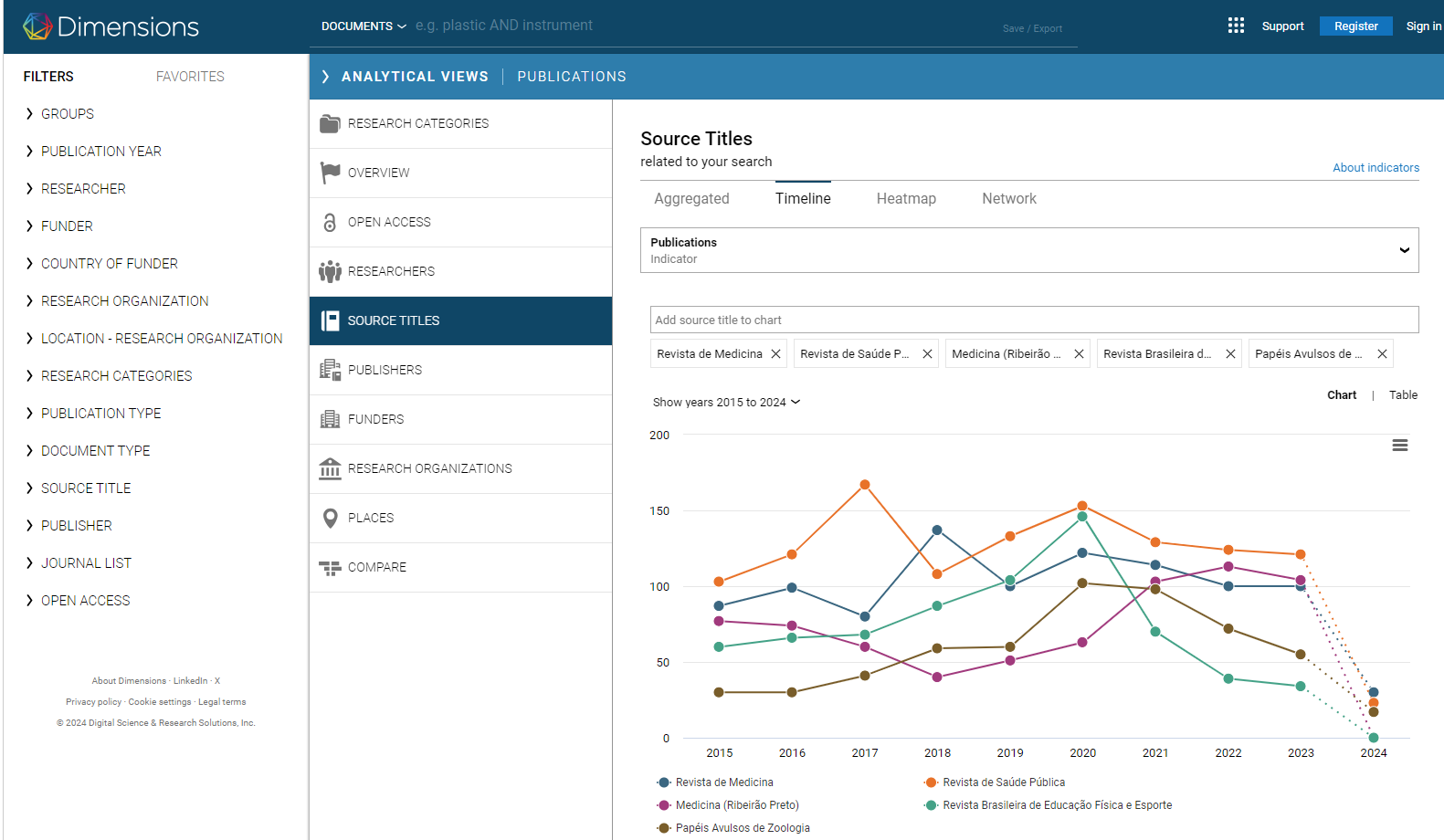Open the Filters tab
The height and width of the screenshot is (840, 1444).
pyautogui.click(x=48, y=77)
